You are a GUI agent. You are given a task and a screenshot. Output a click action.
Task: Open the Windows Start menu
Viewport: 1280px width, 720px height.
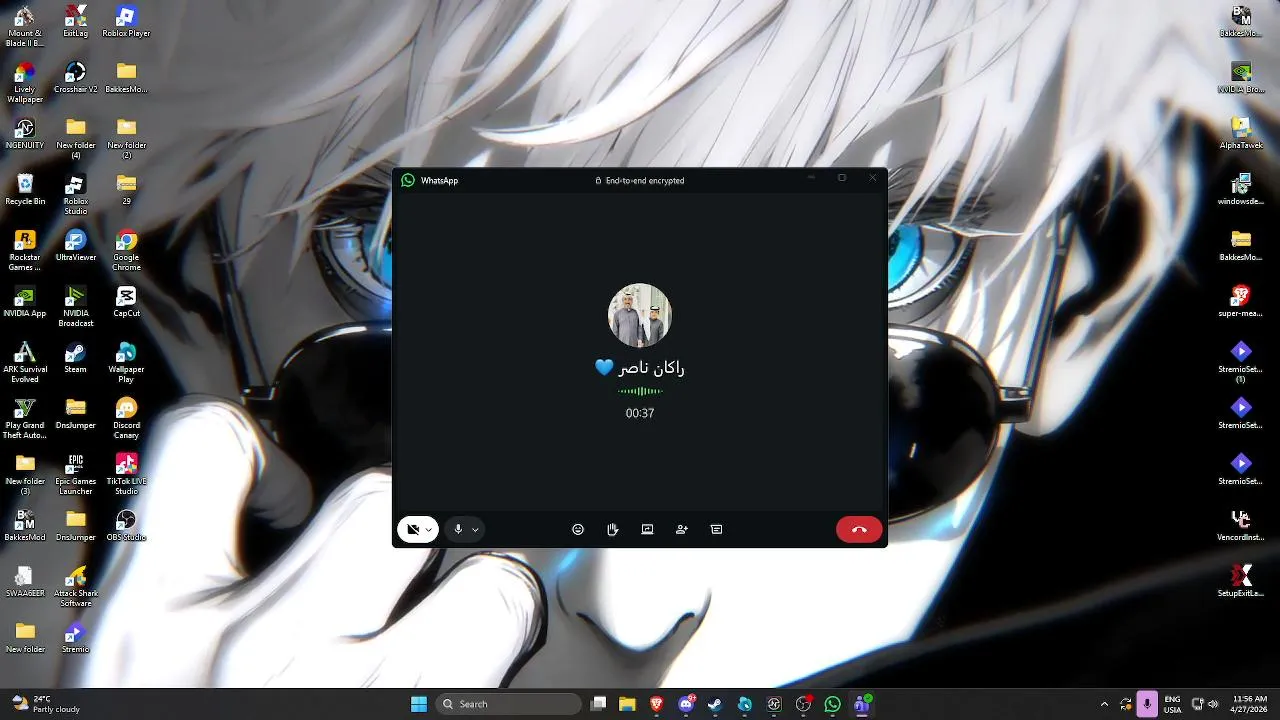419,704
